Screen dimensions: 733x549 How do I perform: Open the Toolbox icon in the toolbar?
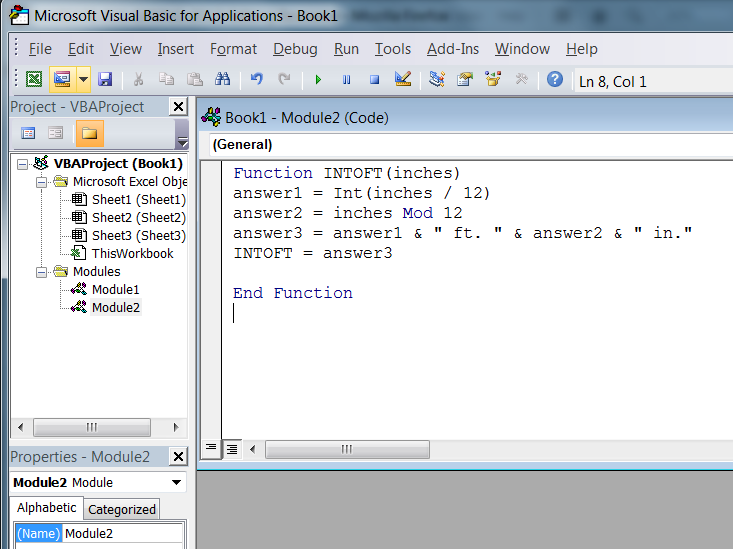tap(521, 79)
